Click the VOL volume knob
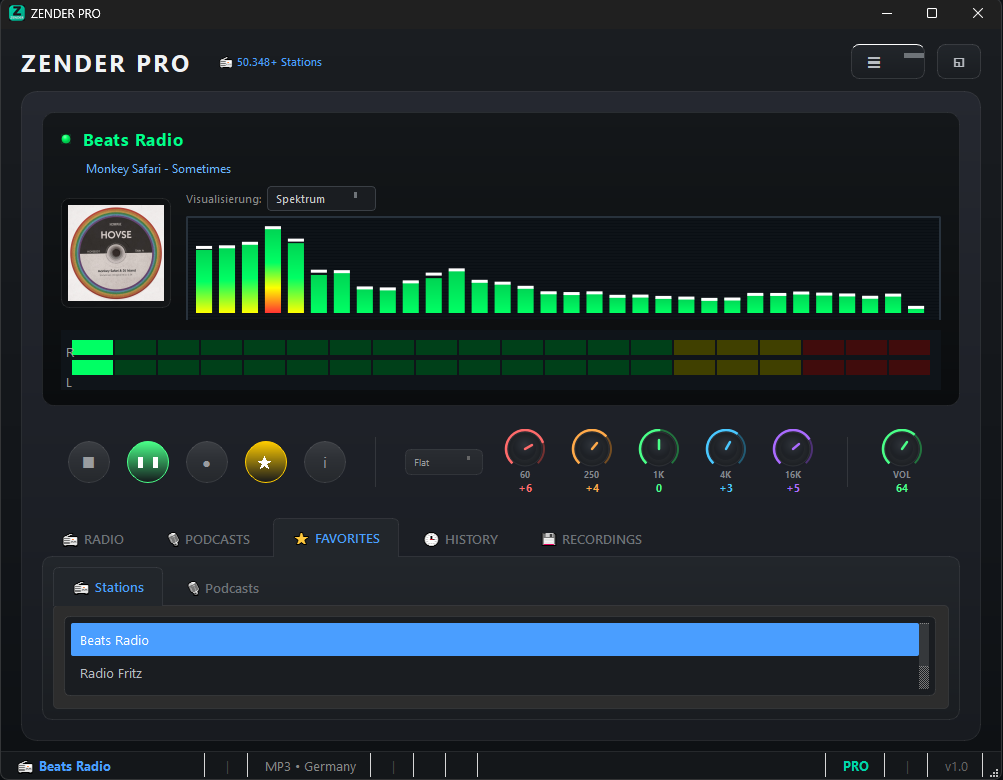This screenshot has height=780, width=1003. [901, 449]
